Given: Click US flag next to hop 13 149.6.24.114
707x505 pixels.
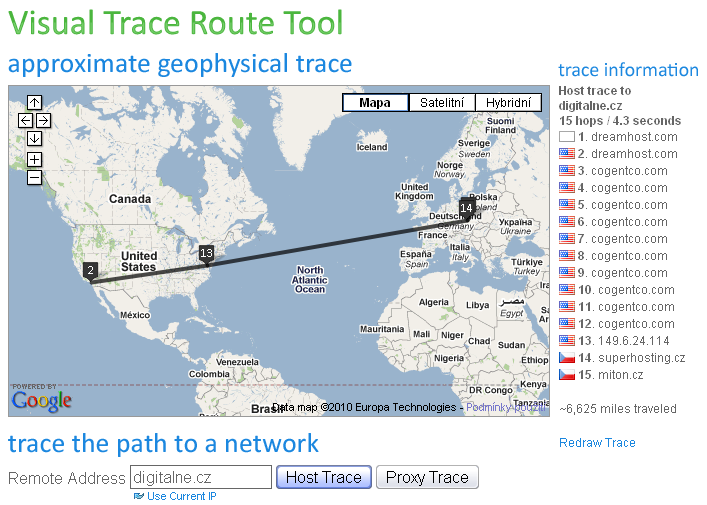Looking at the screenshot, I should pos(567,340).
